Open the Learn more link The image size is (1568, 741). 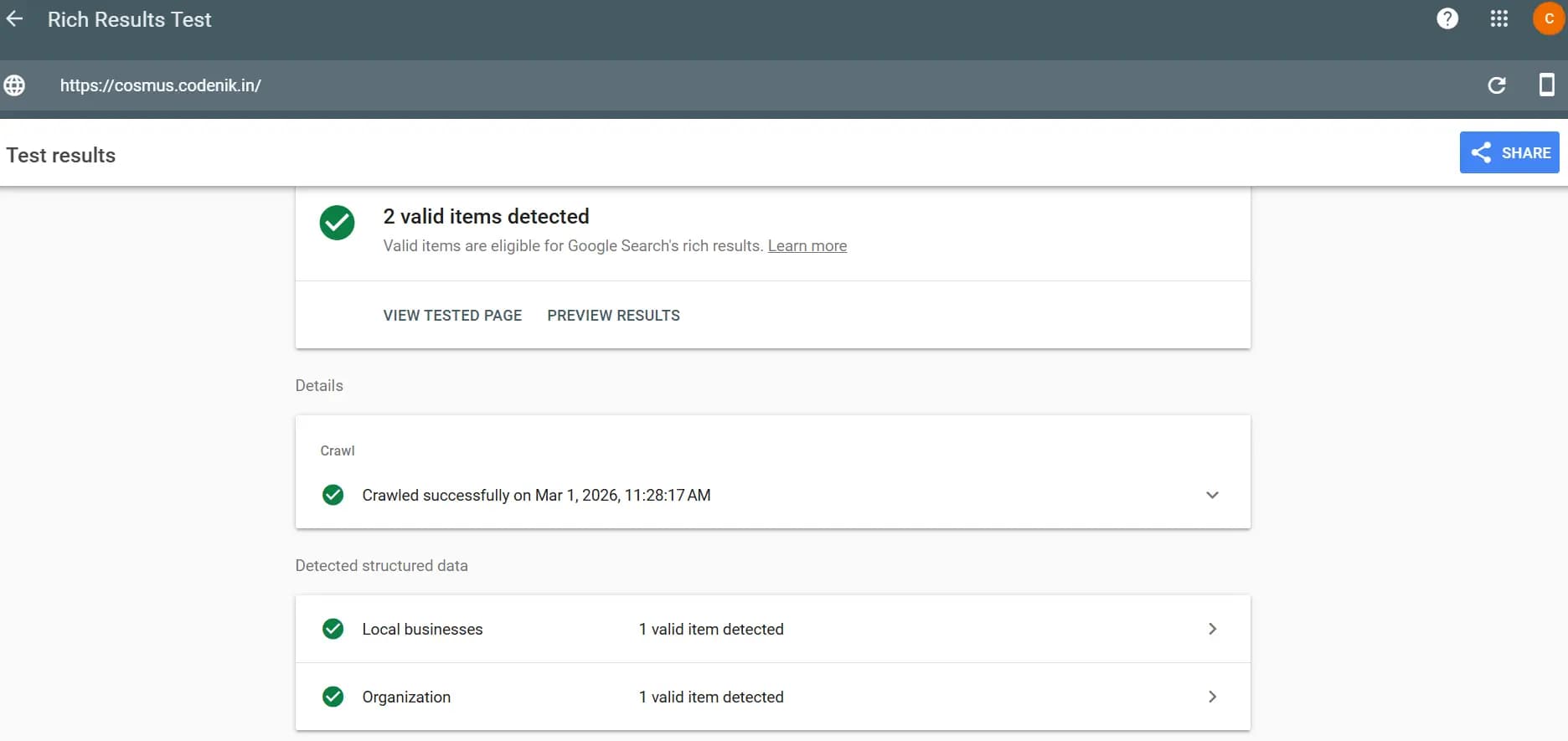pos(807,245)
